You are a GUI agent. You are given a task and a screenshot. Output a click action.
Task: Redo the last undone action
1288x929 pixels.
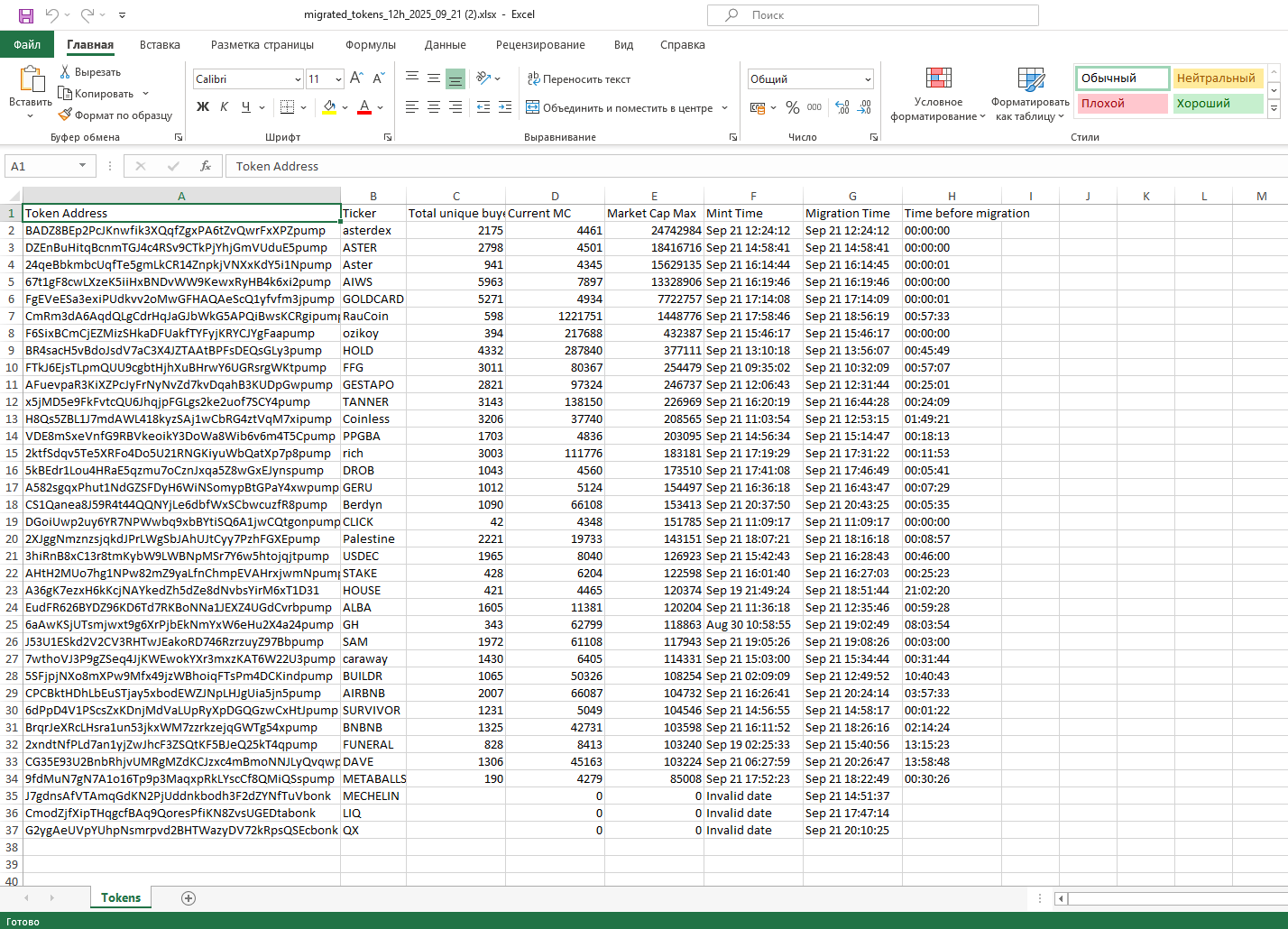tap(87, 15)
